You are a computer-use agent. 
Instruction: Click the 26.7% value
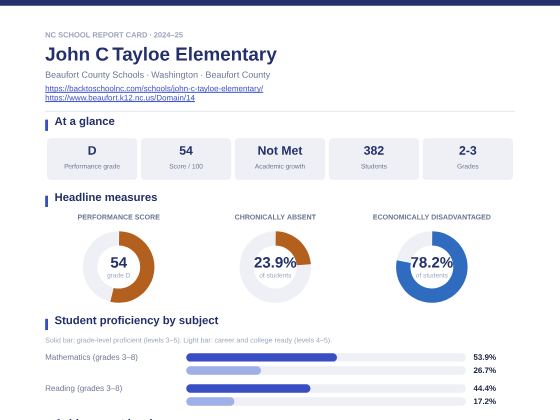click(x=485, y=370)
